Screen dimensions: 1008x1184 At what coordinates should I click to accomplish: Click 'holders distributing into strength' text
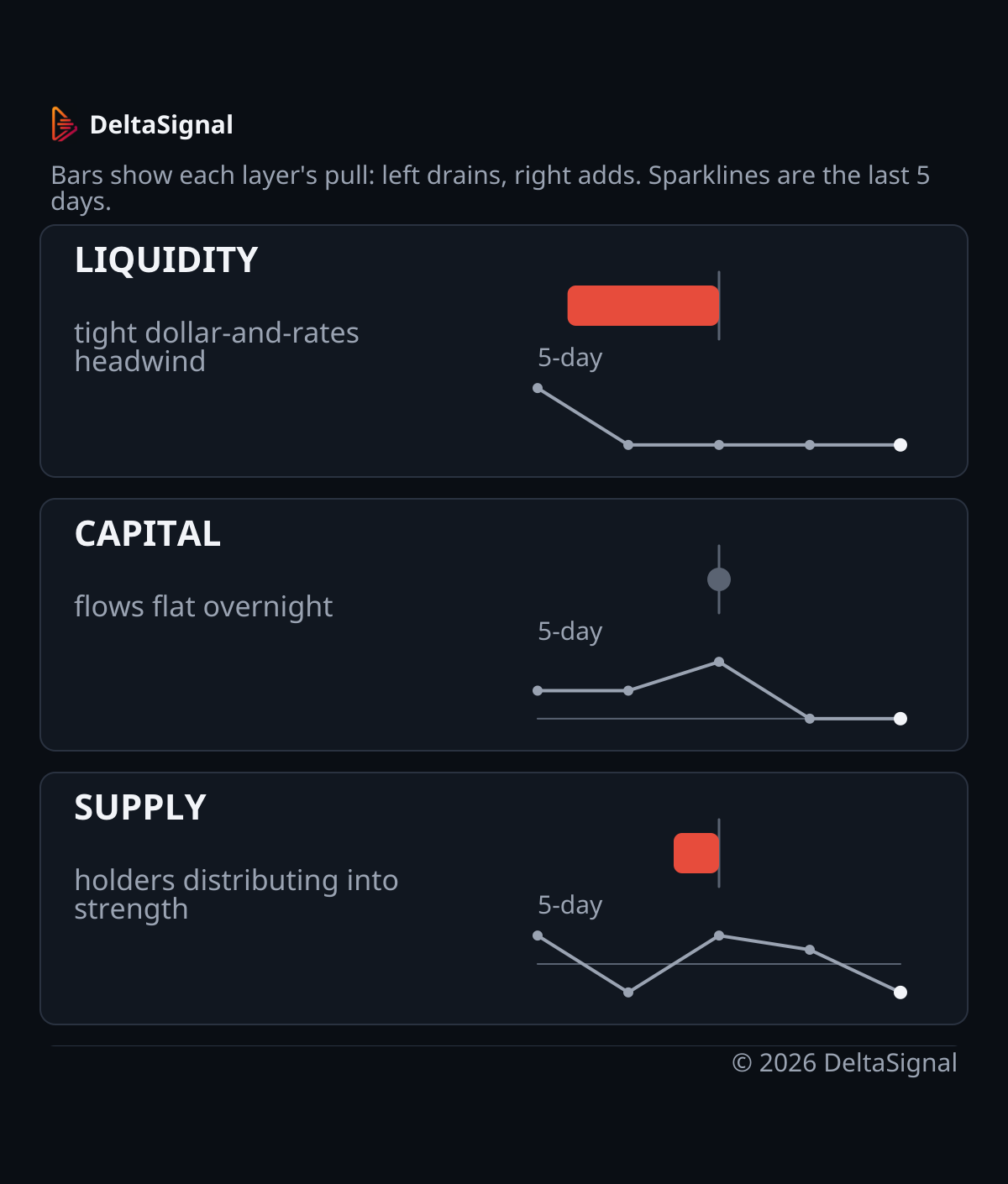(237, 894)
